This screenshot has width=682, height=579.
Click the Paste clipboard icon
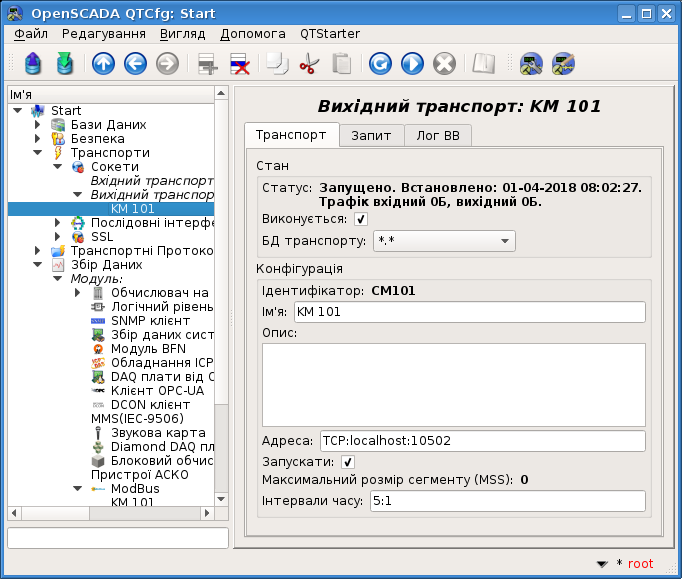[341, 64]
